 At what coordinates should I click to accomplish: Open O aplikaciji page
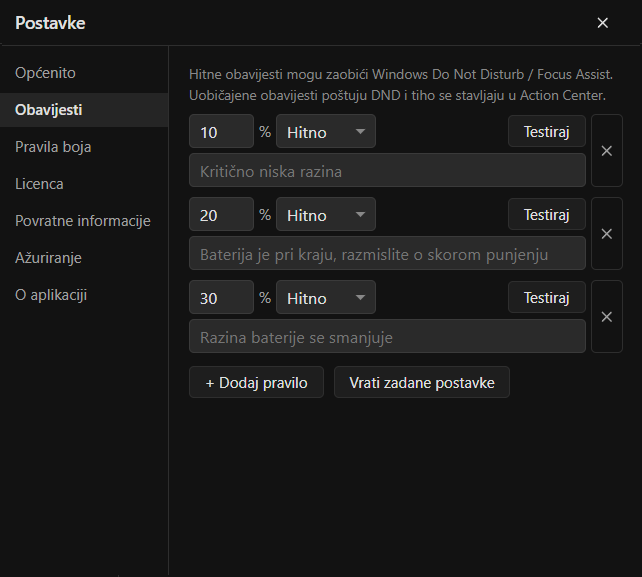point(84,295)
